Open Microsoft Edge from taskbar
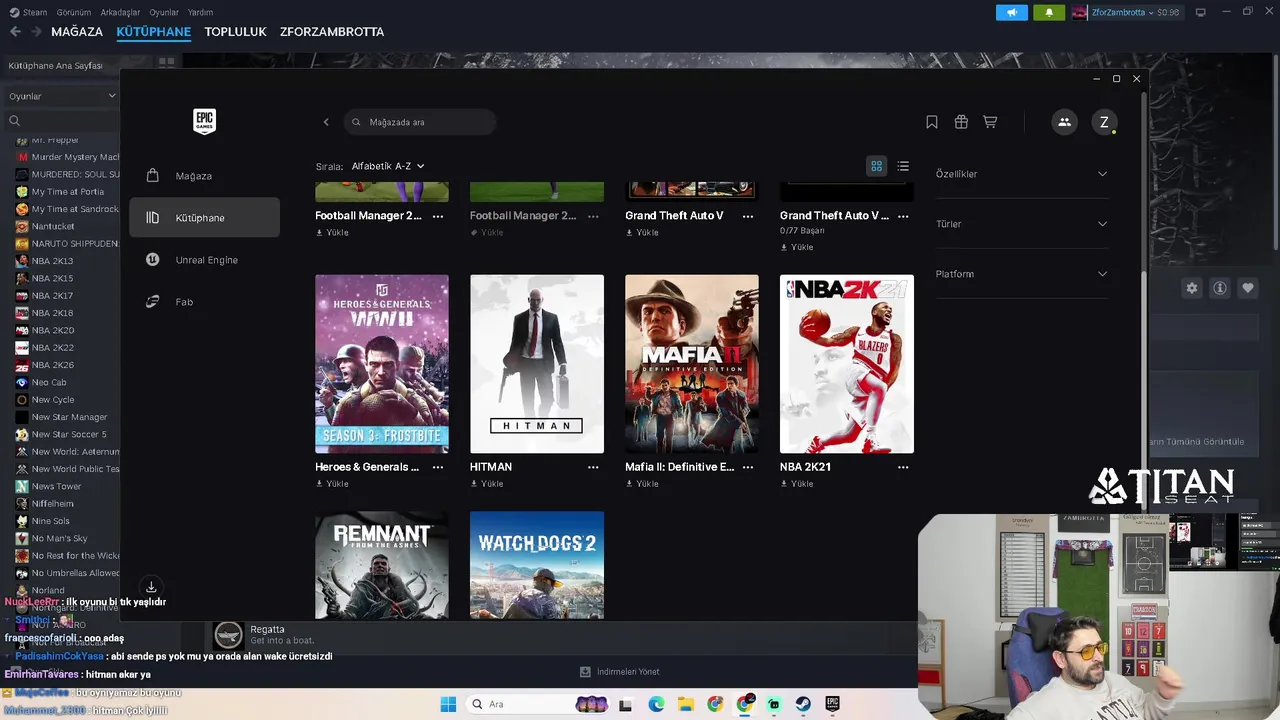This screenshot has height=720, width=1280. pos(656,704)
